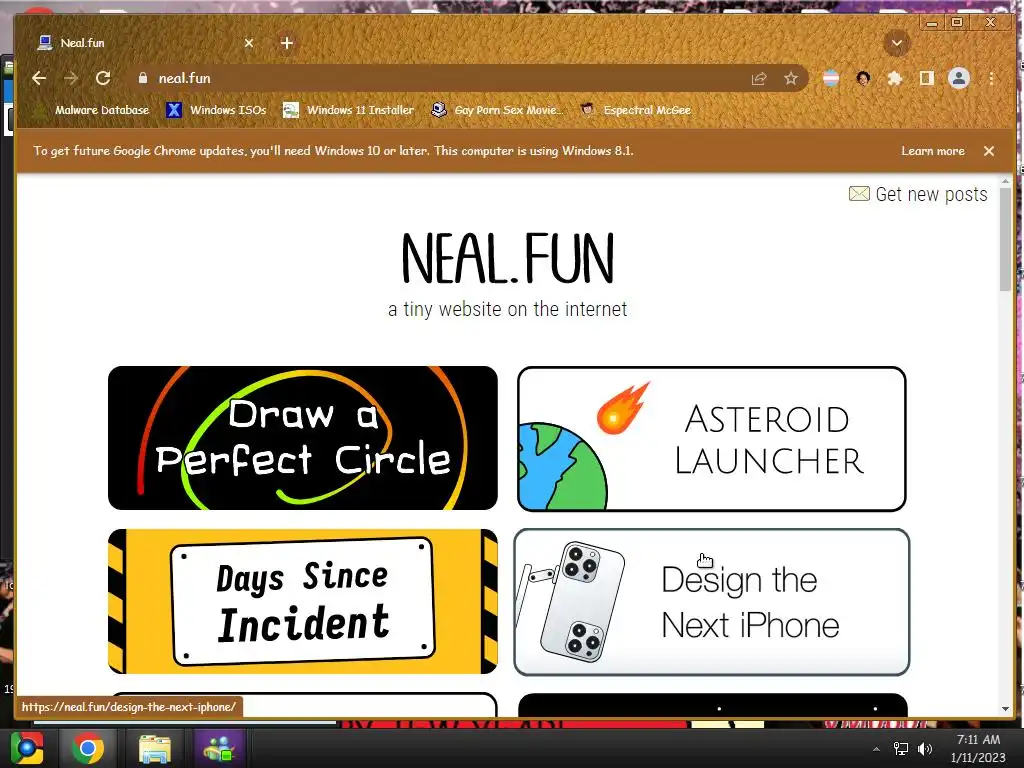Open Days Since Incident card

click(x=302, y=601)
